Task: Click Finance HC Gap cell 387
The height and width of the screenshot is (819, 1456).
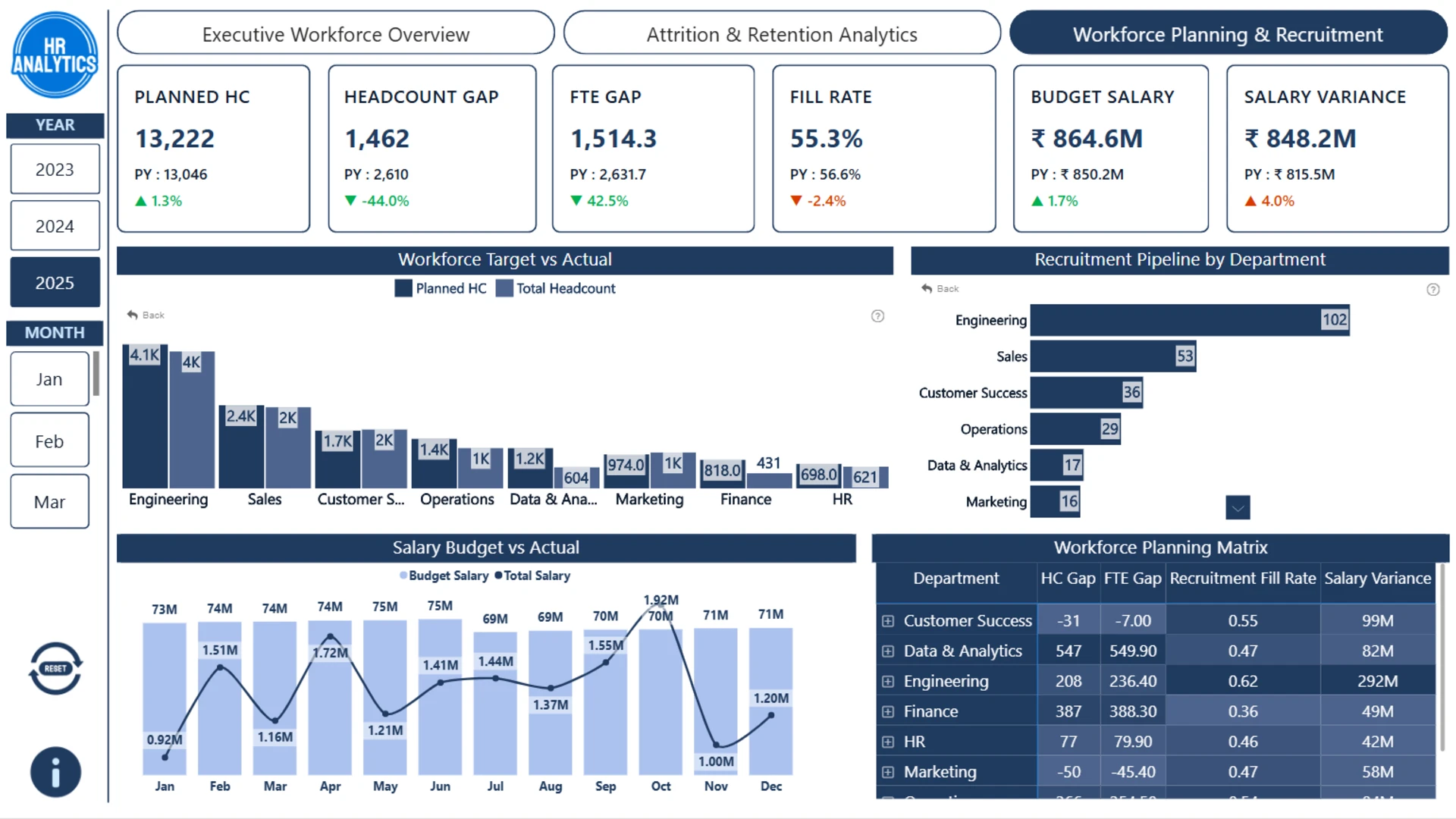Action: 1068,712
